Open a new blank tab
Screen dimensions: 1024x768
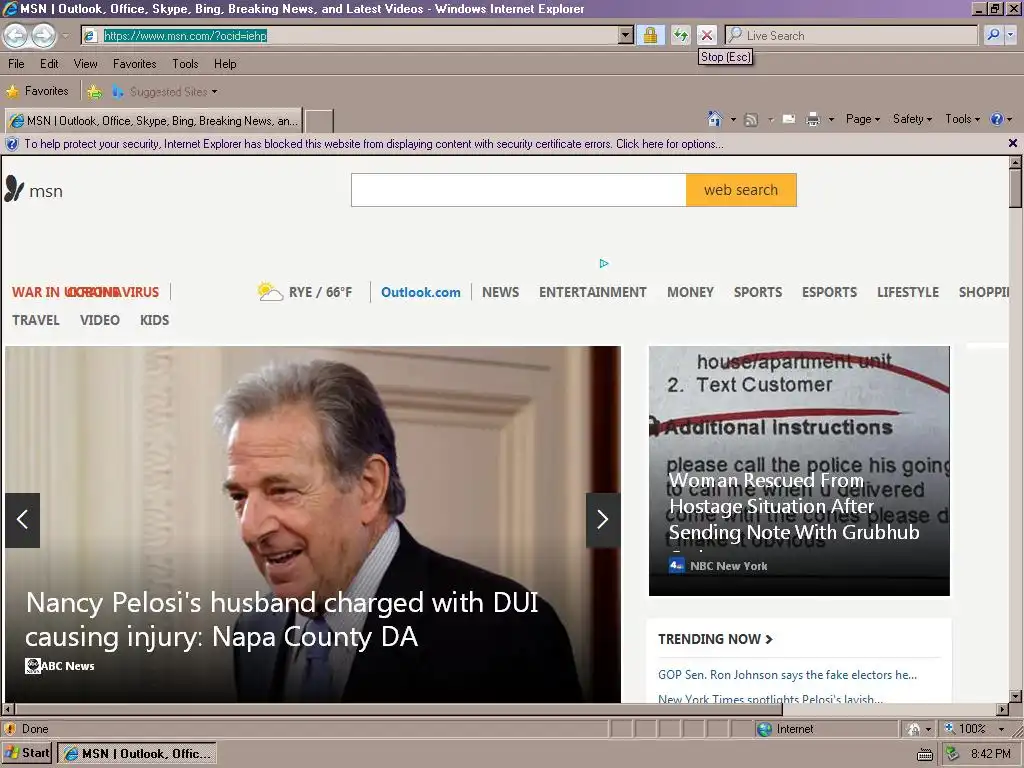tap(319, 121)
